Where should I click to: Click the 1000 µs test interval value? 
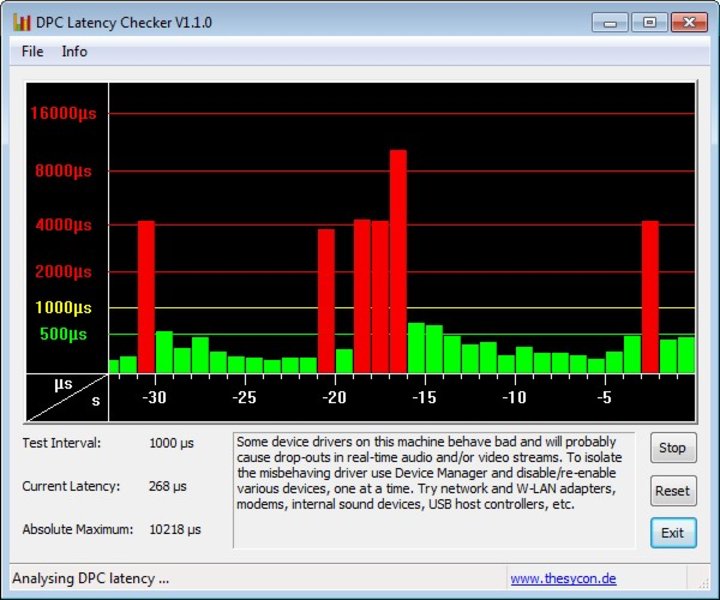[x=171, y=443]
